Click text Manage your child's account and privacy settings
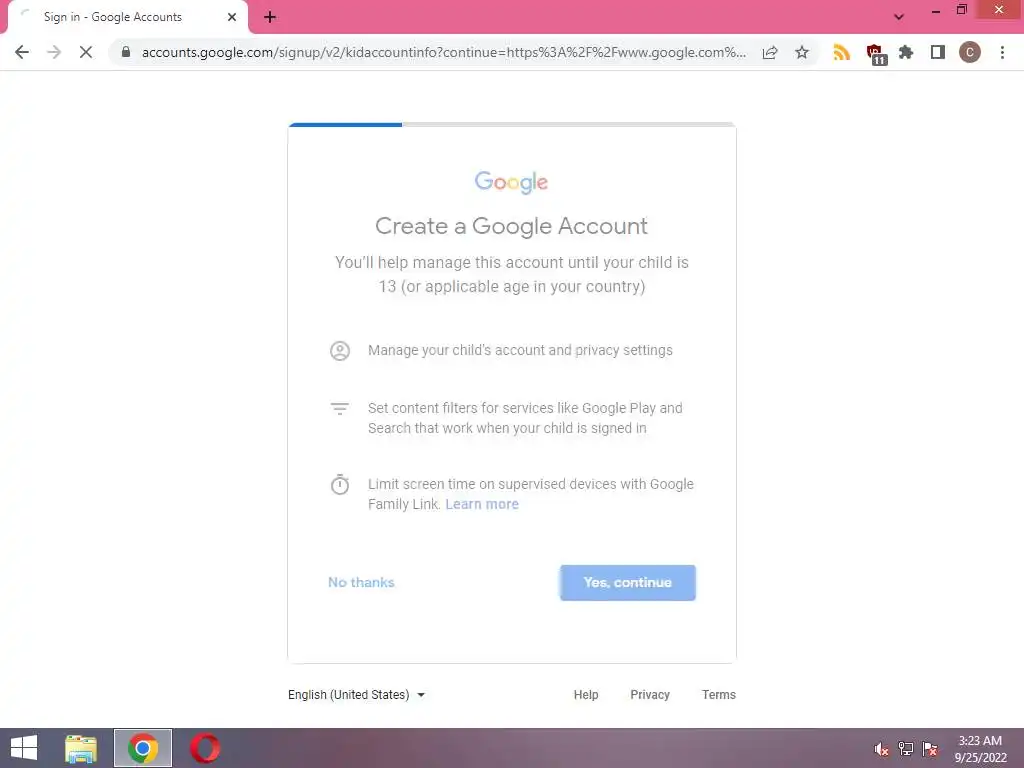The image size is (1024, 768). coord(520,351)
